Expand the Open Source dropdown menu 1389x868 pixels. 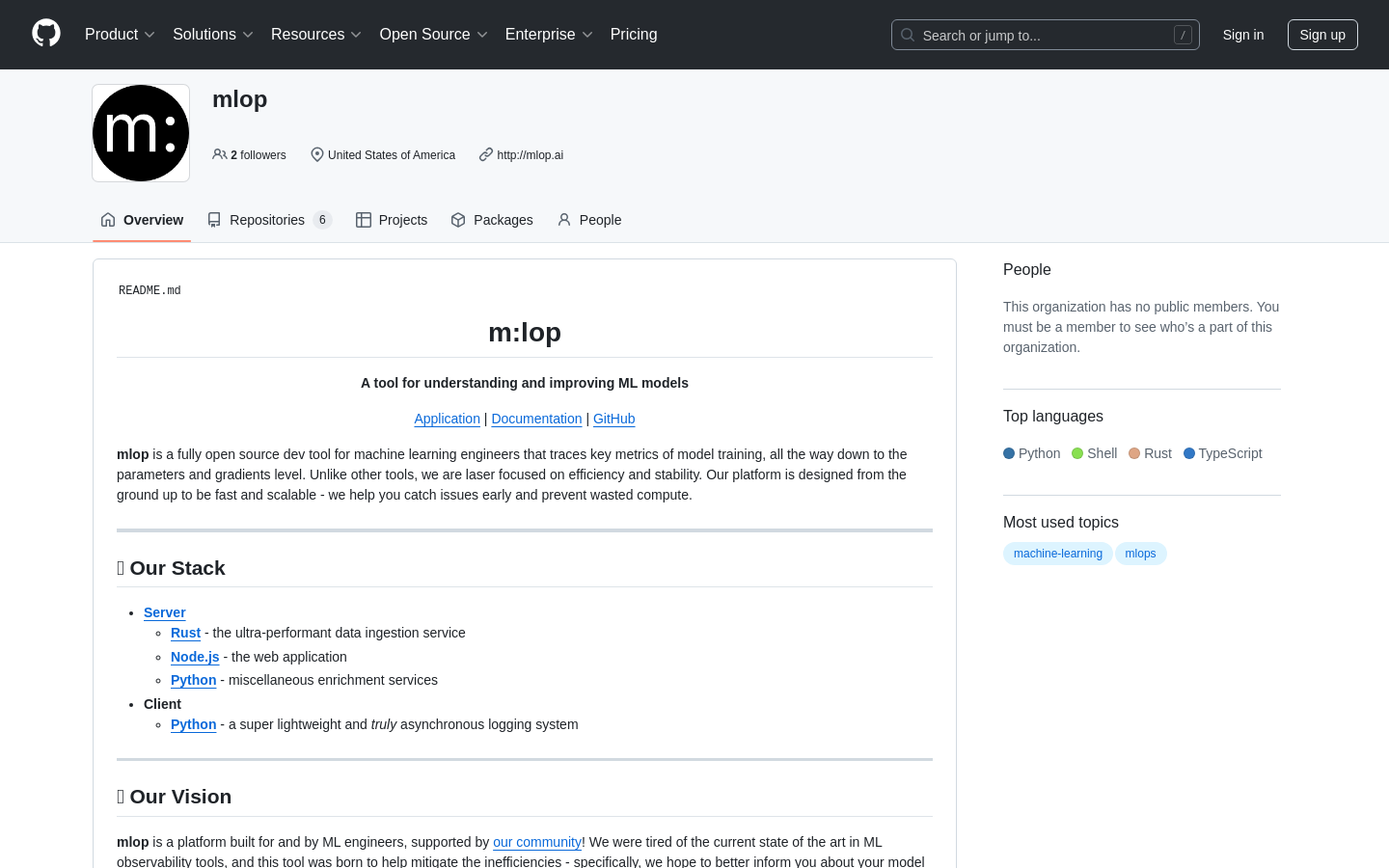click(433, 35)
